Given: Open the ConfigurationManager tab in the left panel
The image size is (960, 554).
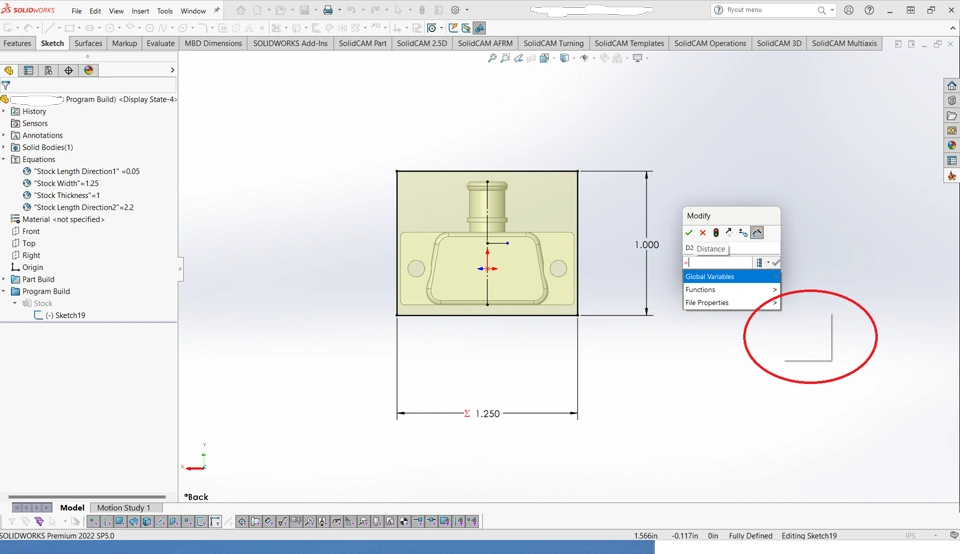Looking at the screenshot, I should (x=48, y=70).
